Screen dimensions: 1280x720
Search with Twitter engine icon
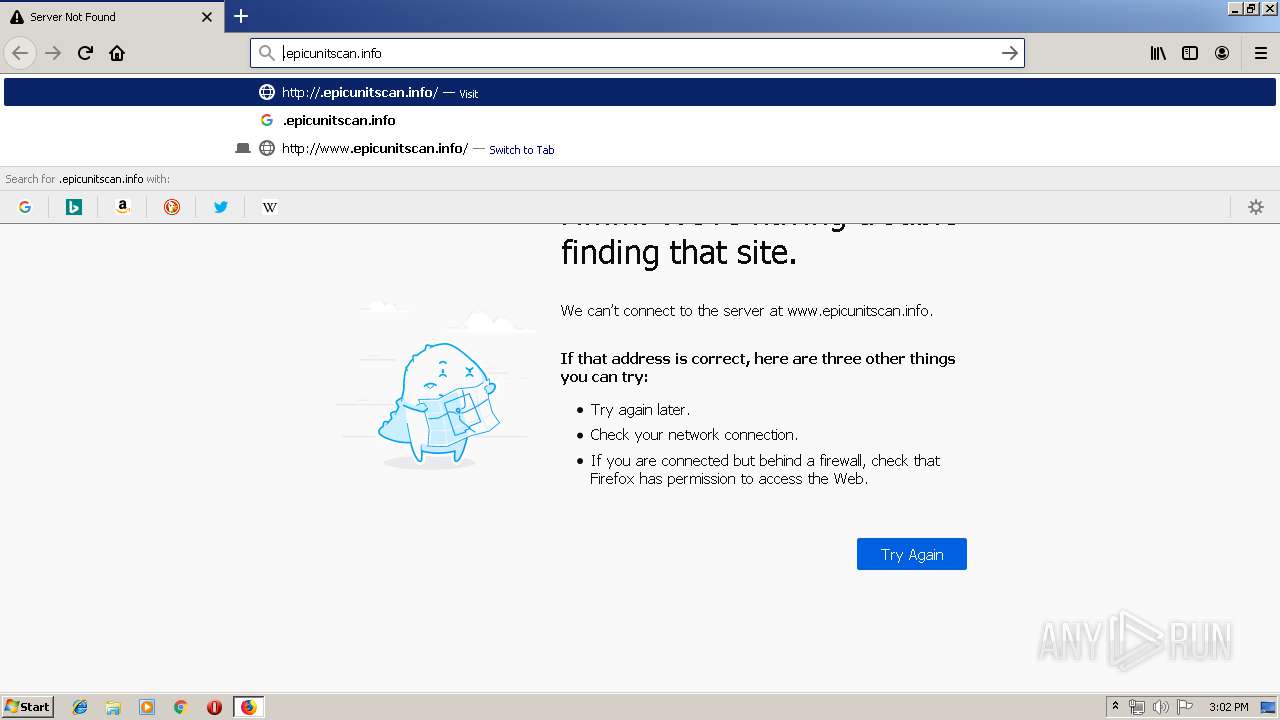(x=221, y=207)
